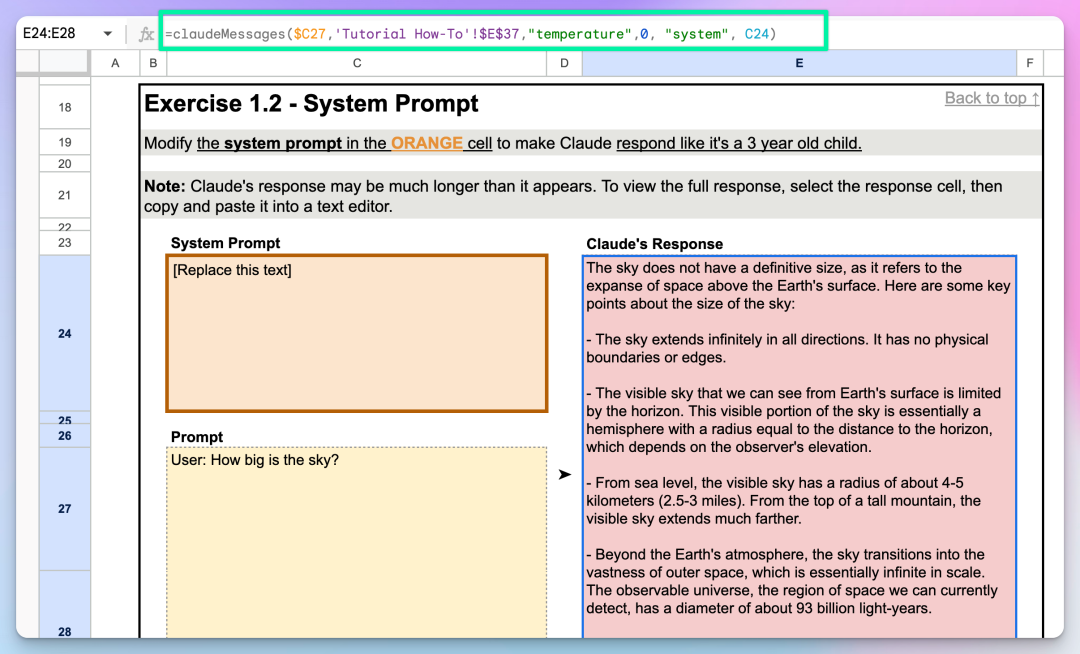Click the fx function icon
The height and width of the screenshot is (654, 1080).
pyautogui.click(x=146, y=34)
